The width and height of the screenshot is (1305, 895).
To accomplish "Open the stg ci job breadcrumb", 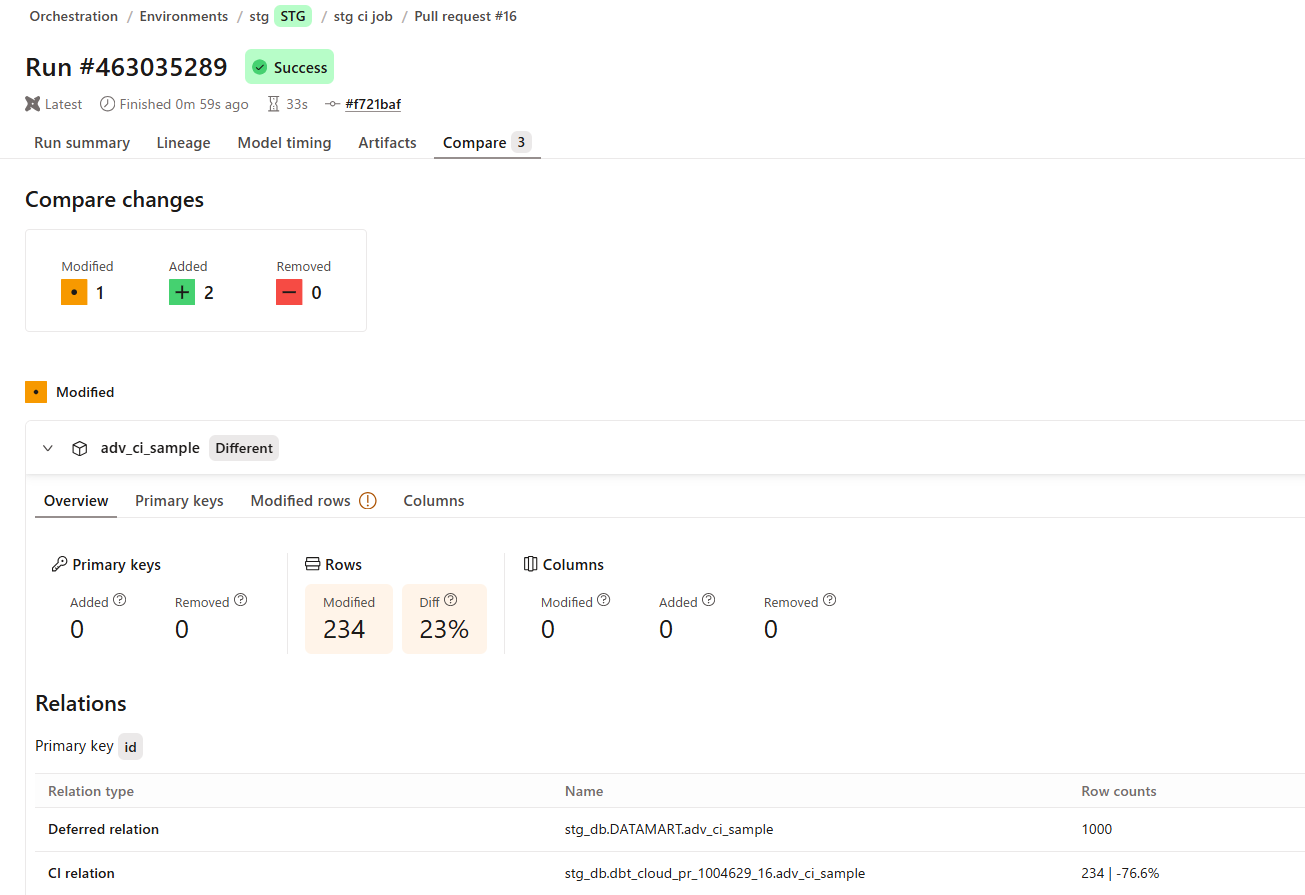I will (363, 16).
